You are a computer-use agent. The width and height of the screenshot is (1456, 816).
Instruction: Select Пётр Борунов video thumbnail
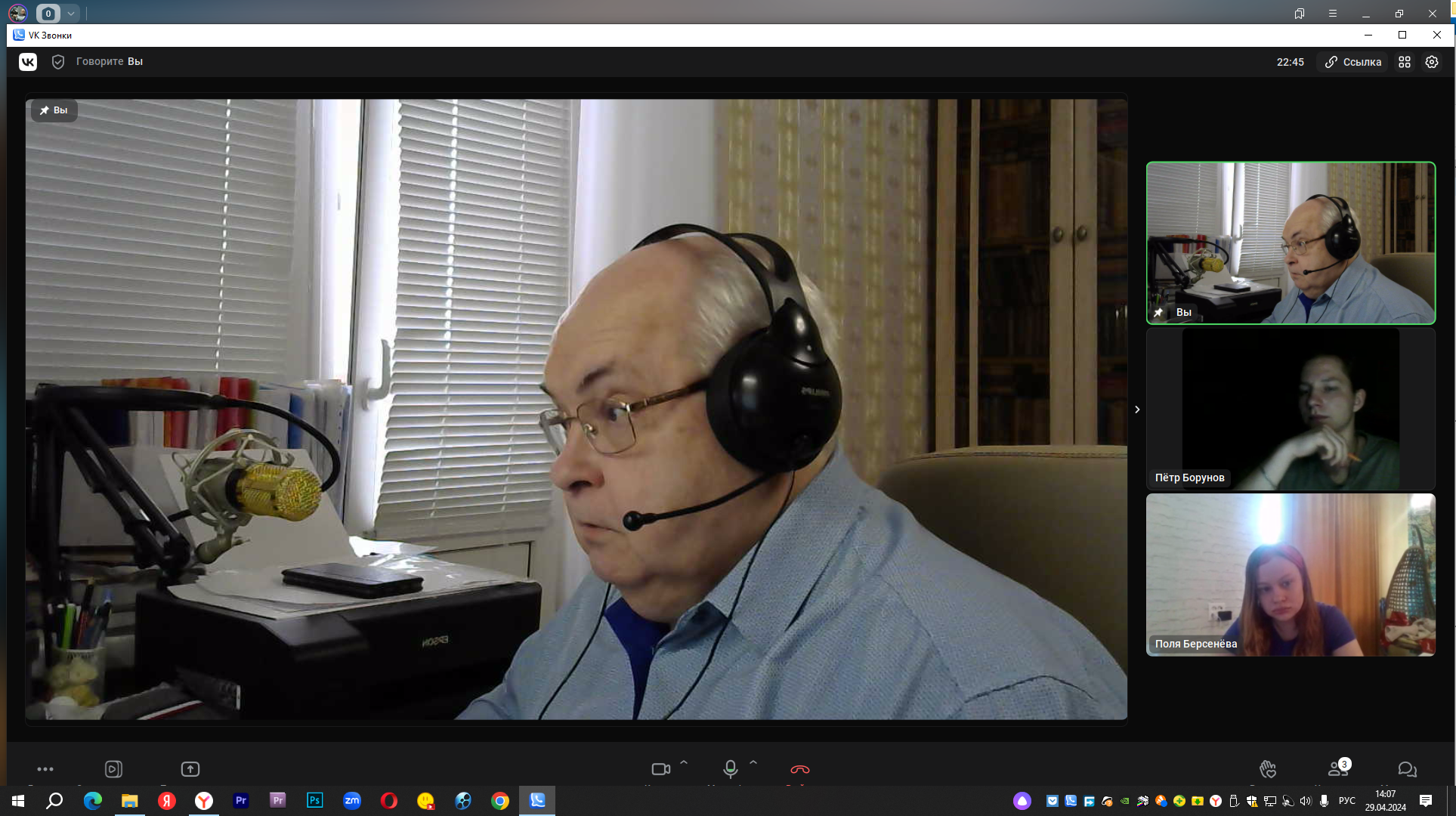[1291, 409]
